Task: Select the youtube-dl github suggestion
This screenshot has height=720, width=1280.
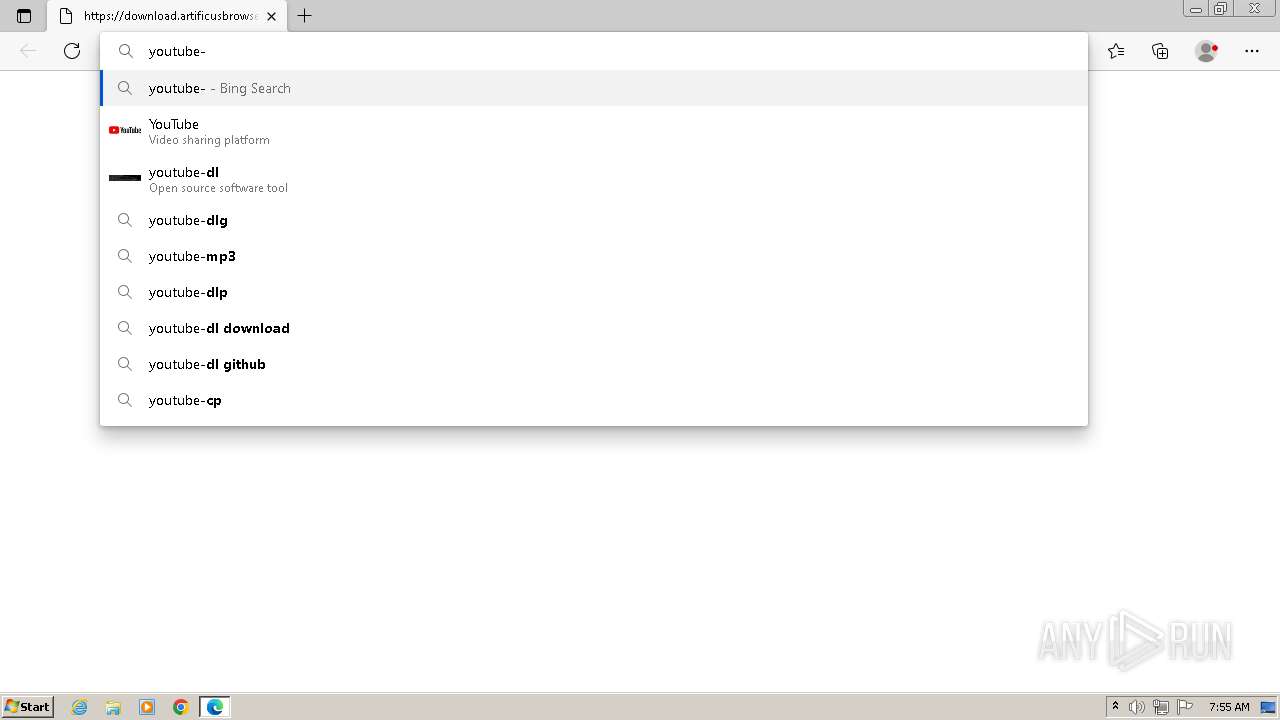Action: (594, 364)
